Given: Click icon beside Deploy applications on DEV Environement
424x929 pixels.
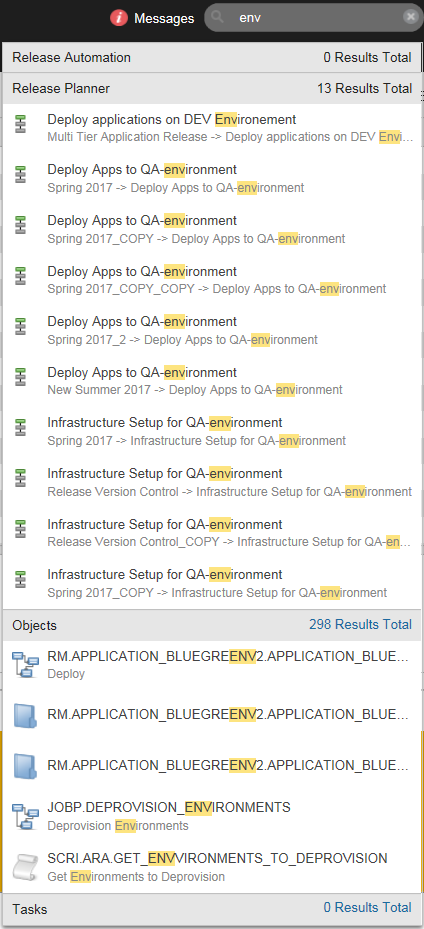Looking at the screenshot, I should click(21, 124).
